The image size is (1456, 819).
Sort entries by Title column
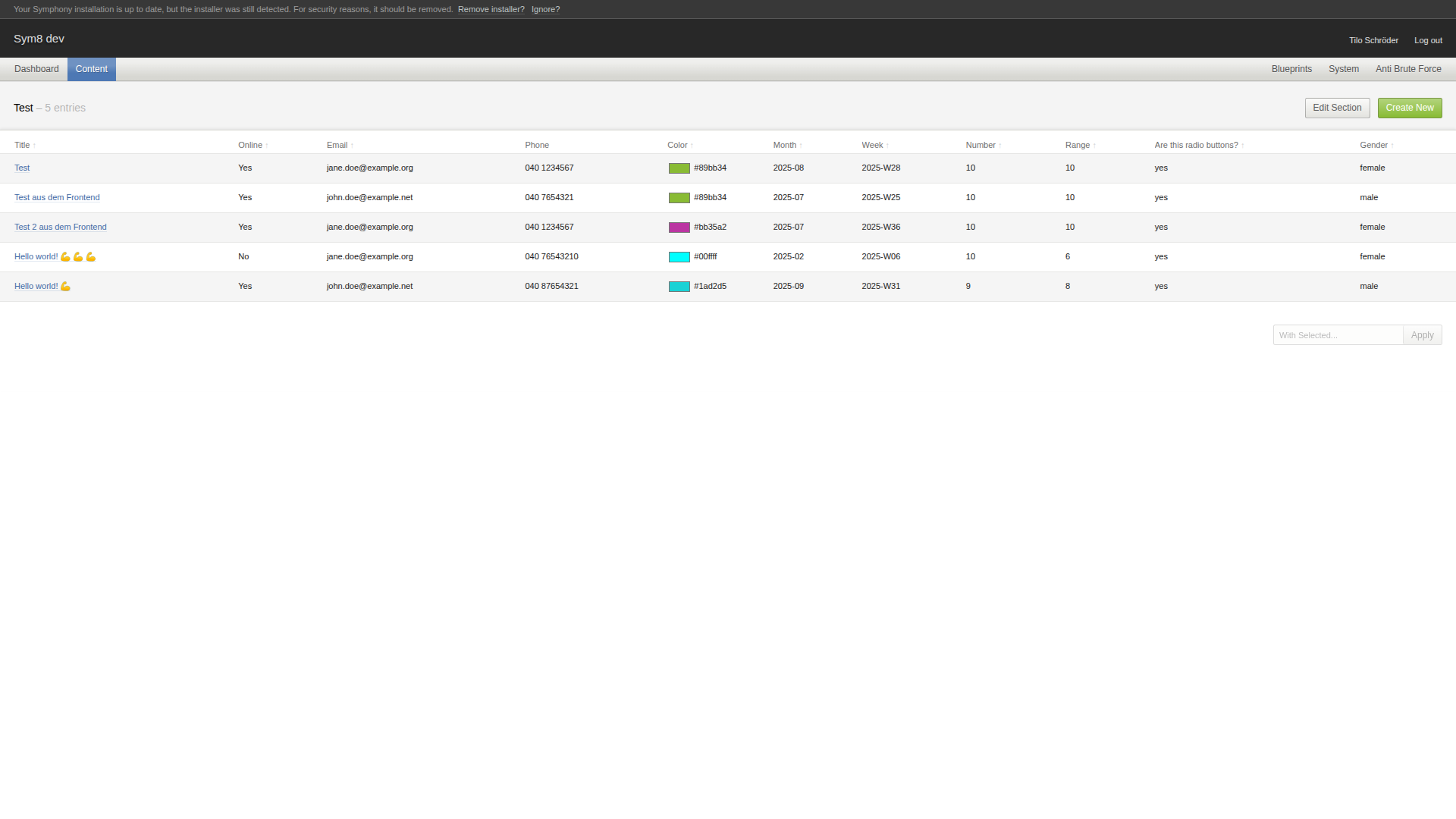coord(22,145)
